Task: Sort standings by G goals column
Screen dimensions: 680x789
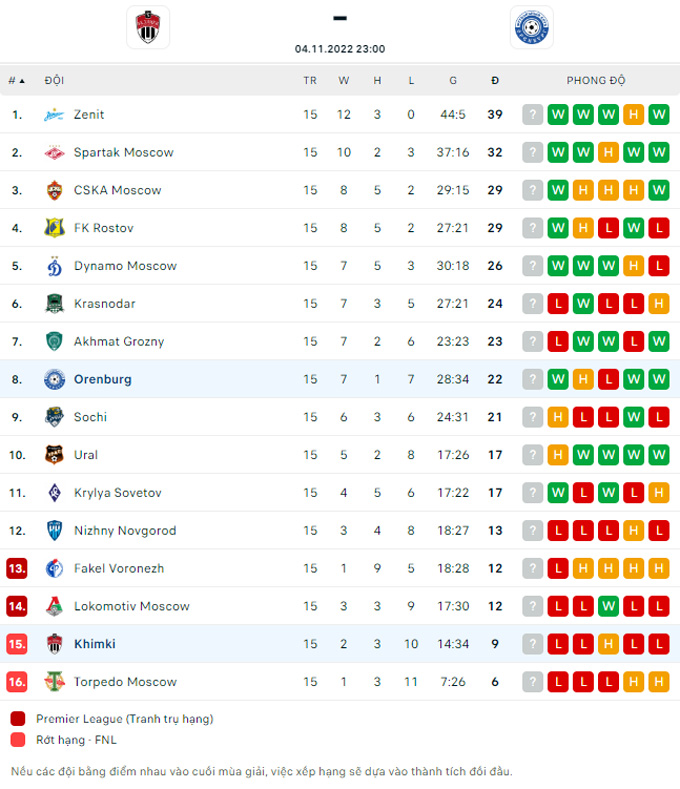Action: [453, 81]
